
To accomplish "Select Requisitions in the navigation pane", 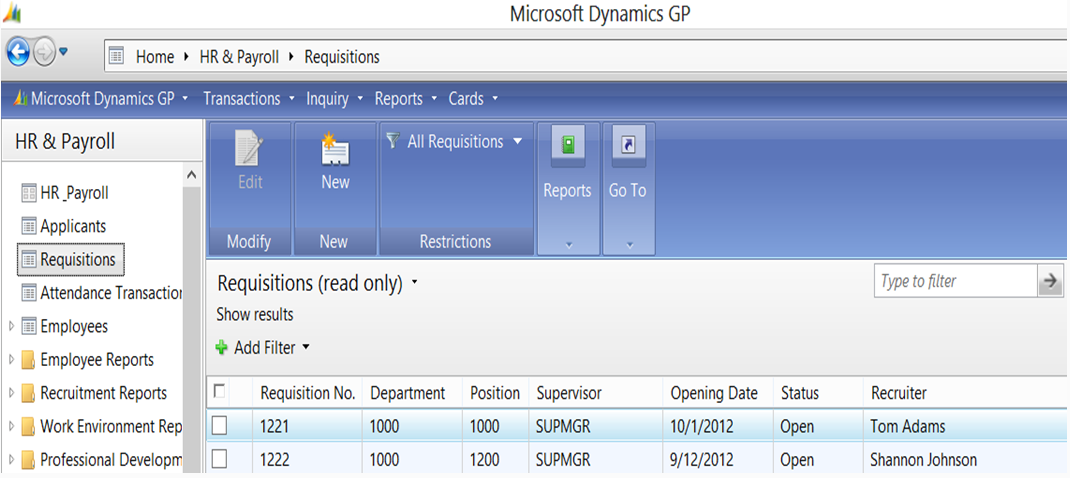I will [x=71, y=259].
